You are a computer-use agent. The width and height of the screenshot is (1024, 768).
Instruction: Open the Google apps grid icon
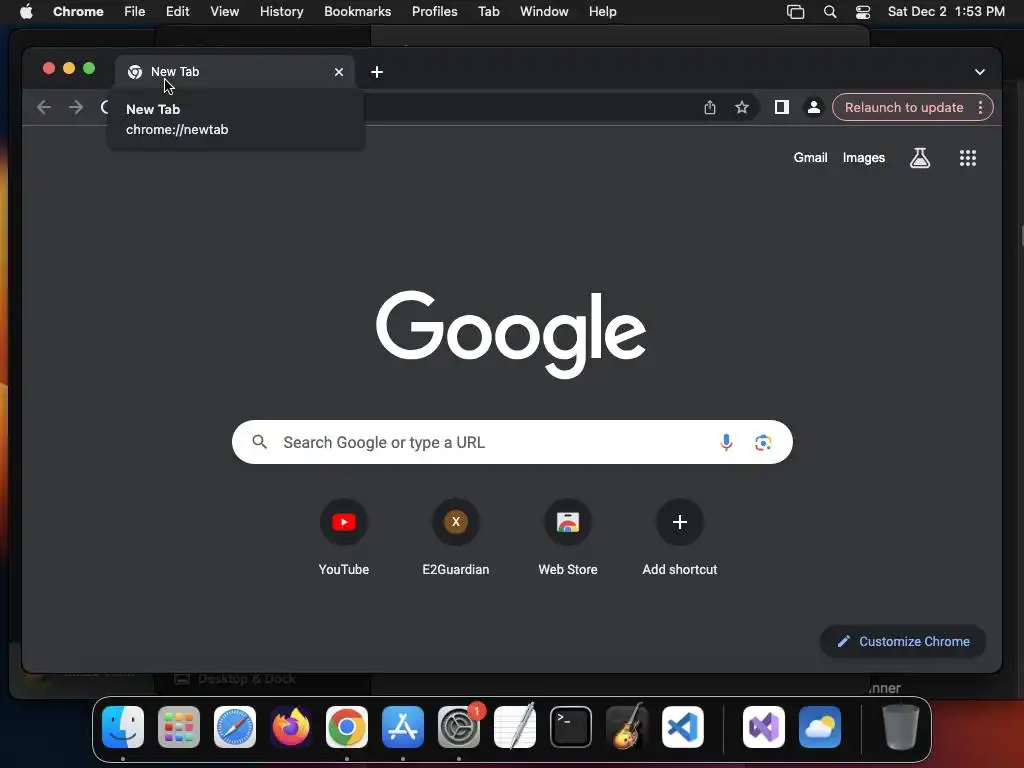[967, 158]
